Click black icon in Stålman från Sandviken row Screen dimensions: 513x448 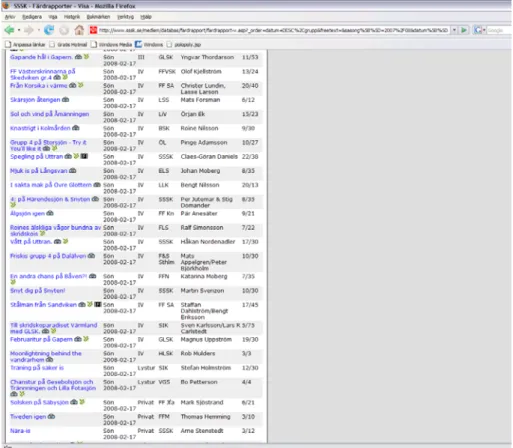tap(98, 304)
